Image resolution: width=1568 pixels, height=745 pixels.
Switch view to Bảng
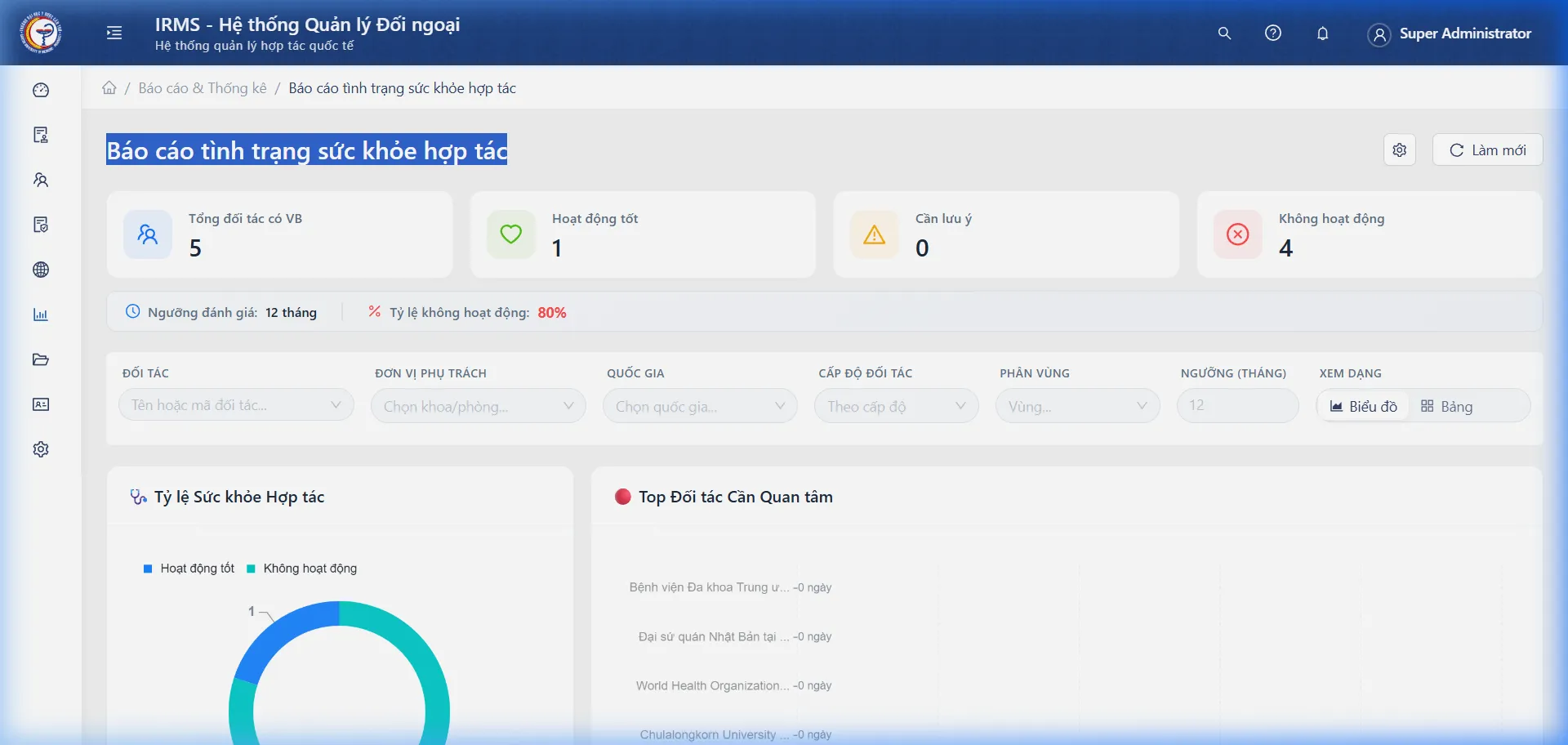1446,406
